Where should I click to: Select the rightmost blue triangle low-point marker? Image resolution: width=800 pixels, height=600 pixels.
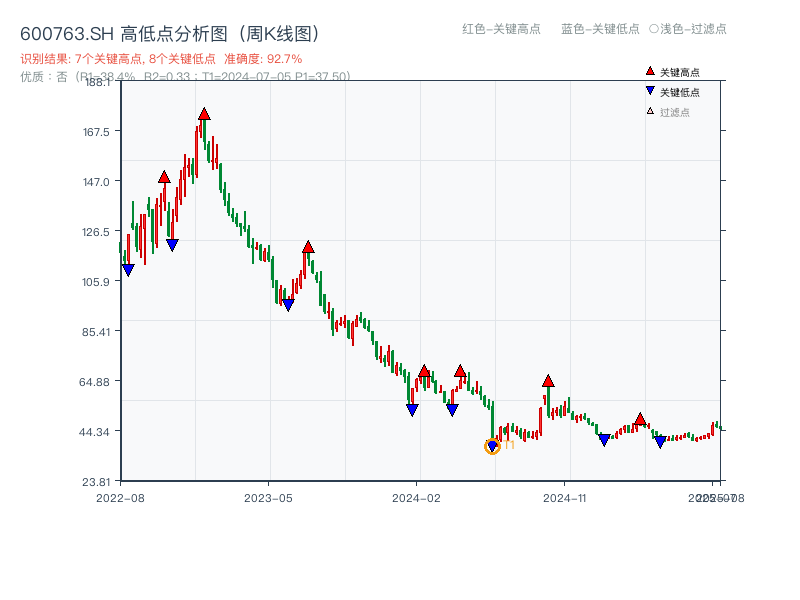pyautogui.click(x=660, y=440)
